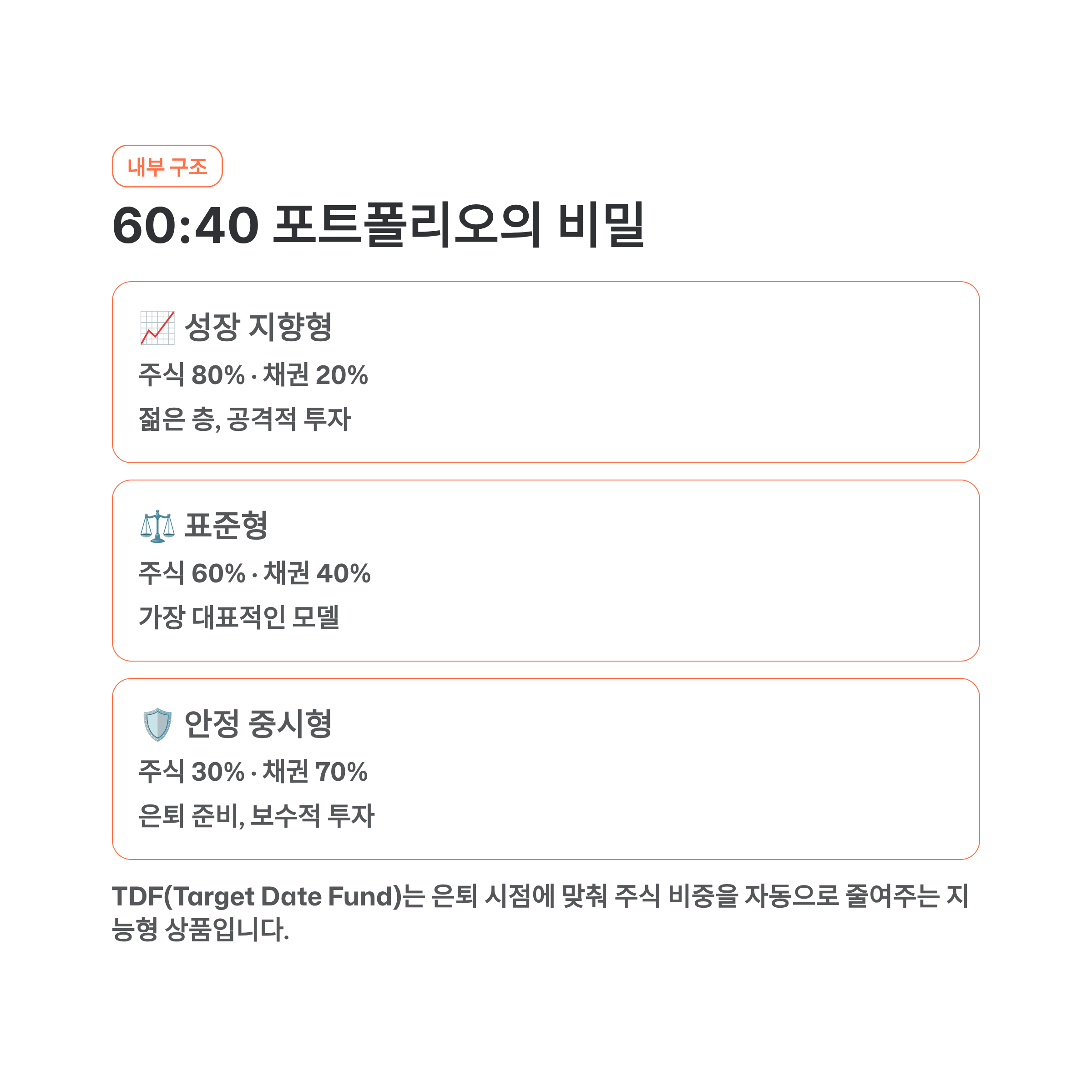Screen dimensions: 1092x1092
Task: Click the 능형 상품입니다 footer line
Action: coord(201,930)
